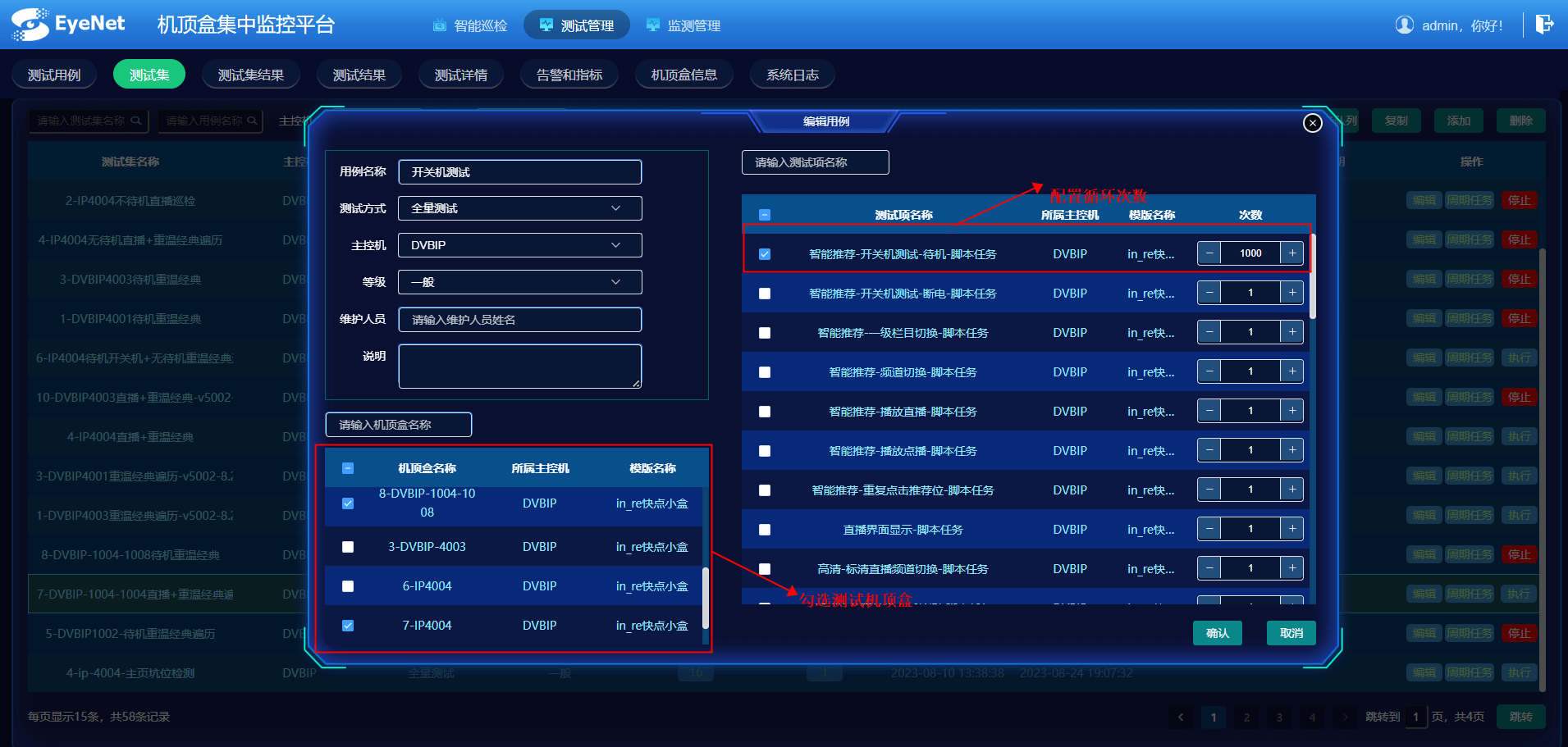
Task: Decrease count for standby script task
Action: [1209, 253]
